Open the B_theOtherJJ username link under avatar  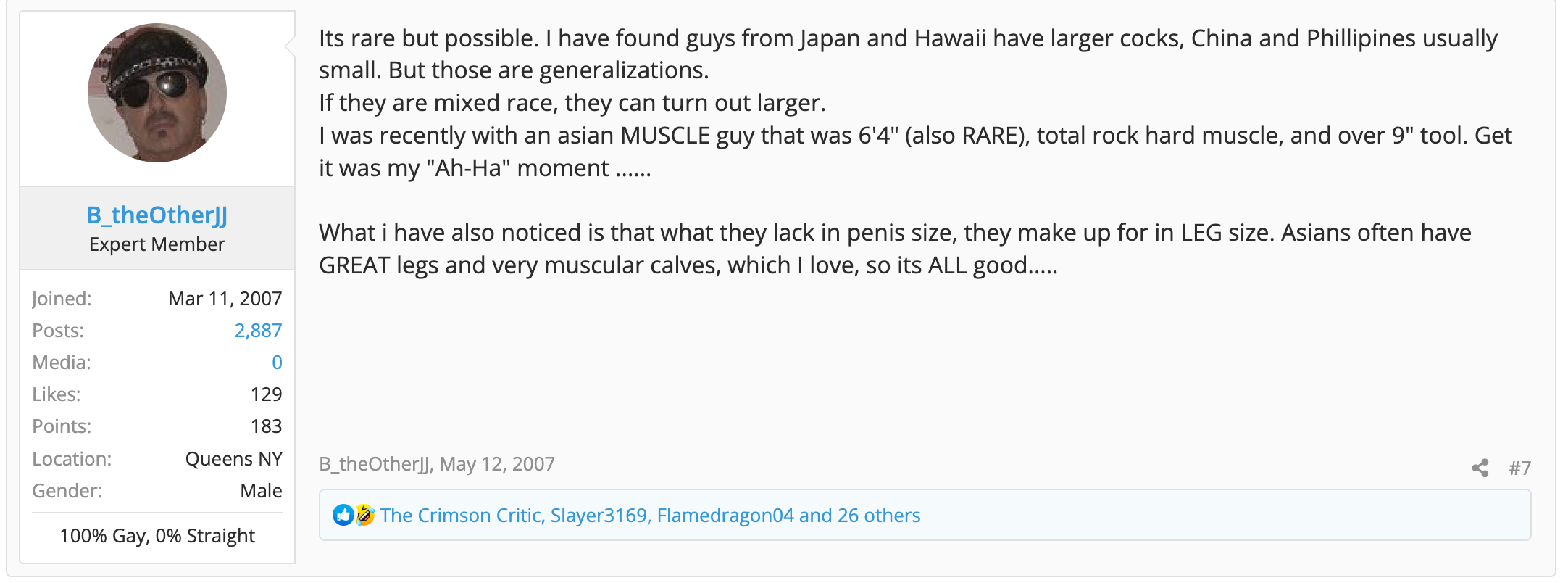(157, 215)
